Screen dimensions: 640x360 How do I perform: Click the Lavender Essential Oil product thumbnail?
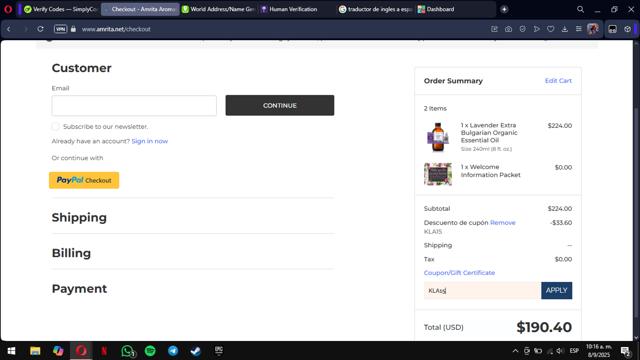438,137
